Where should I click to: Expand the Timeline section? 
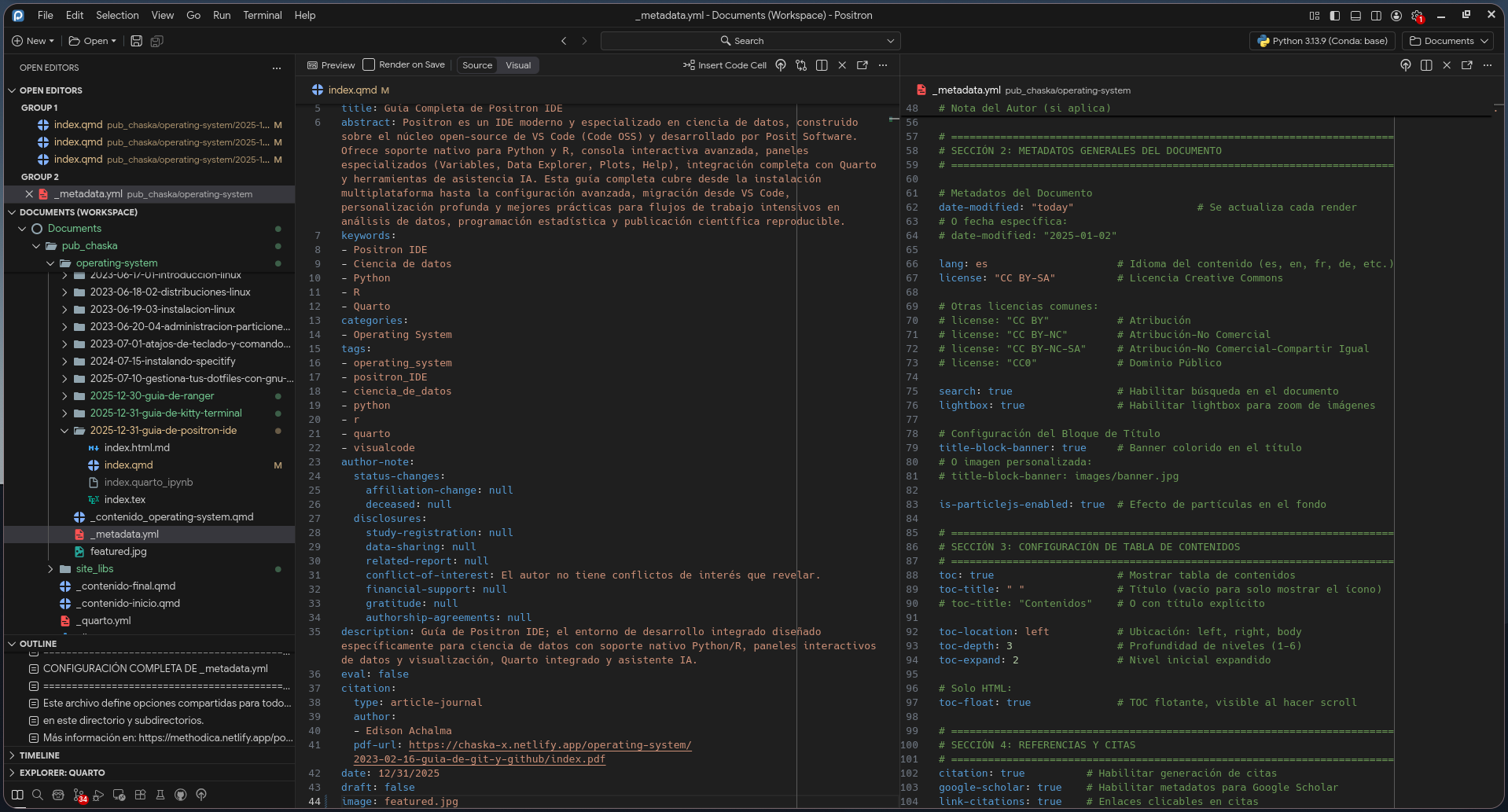click(x=39, y=755)
